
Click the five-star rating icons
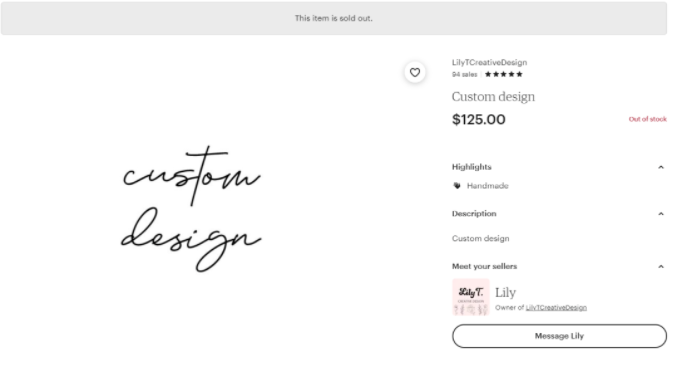pos(504,74)
